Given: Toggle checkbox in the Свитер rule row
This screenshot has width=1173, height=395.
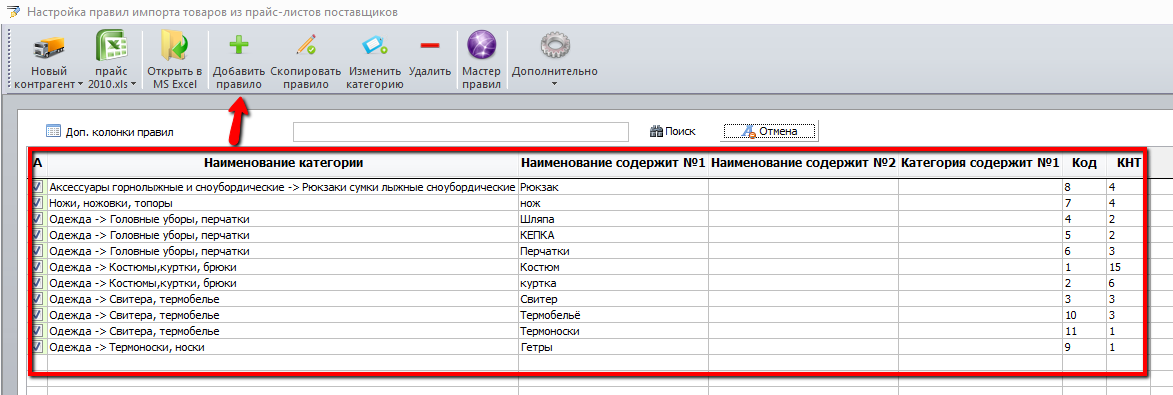Looking at the screenshot, I should pyautogui.click(x=38, y=299).
